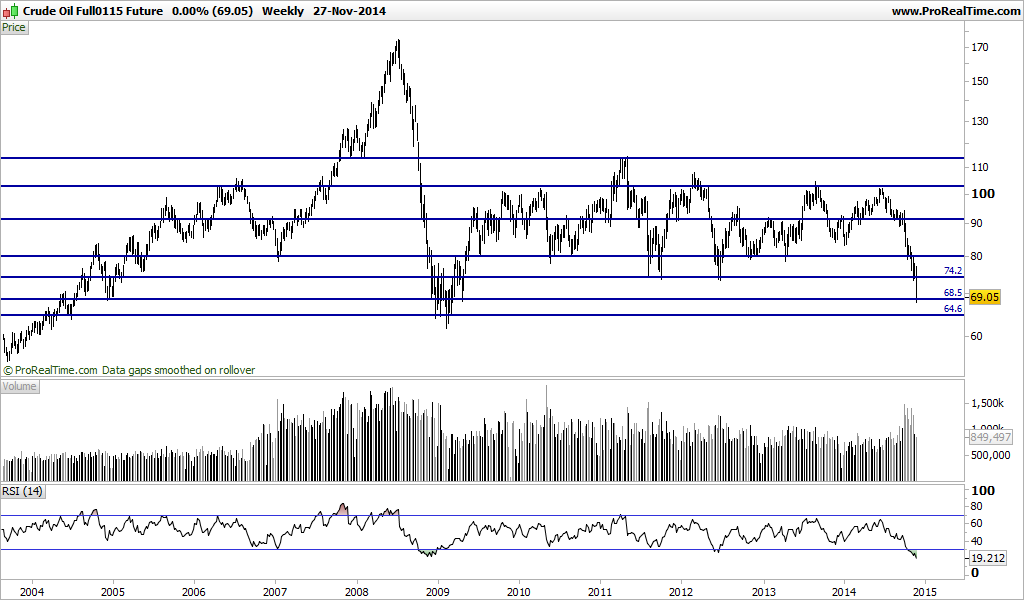1024x600 pixels.
Task: Click the www.ProRealTime.com link
Action: 955,11
